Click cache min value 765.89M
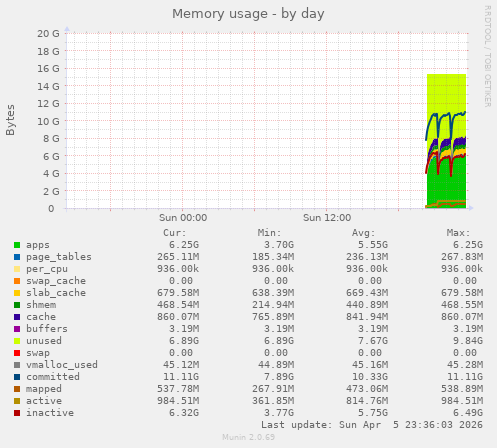Viewport: 497px width, 448px height. click(x=273, y=317)
